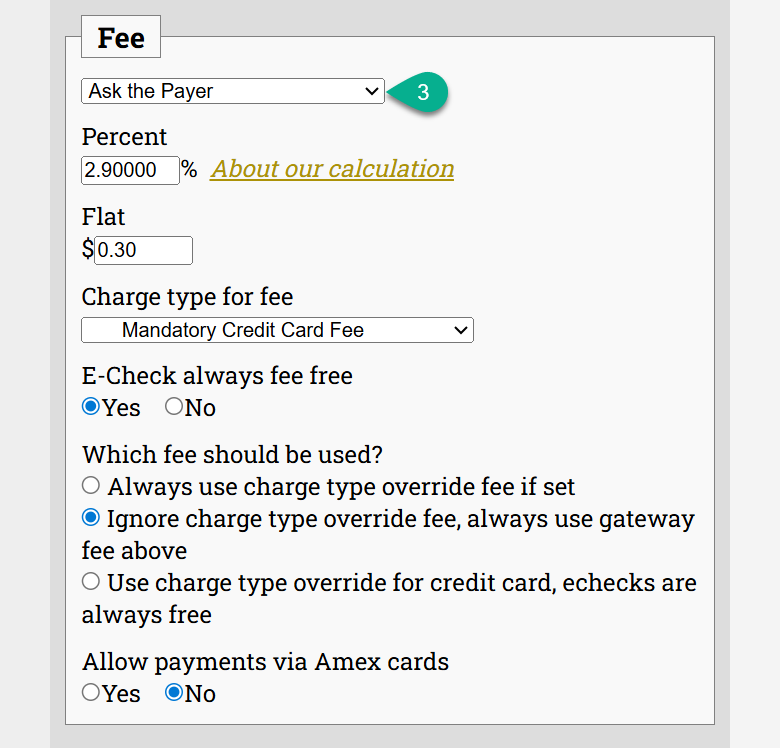780x748 pixels.
Task: Select No for Amex card payments
Action: 174,692
